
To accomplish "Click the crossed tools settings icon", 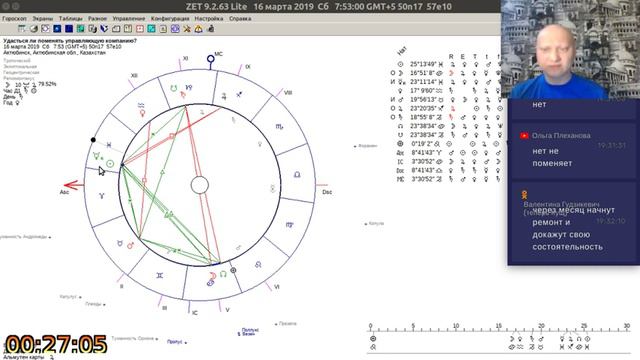I will click(x=187, y=29).
